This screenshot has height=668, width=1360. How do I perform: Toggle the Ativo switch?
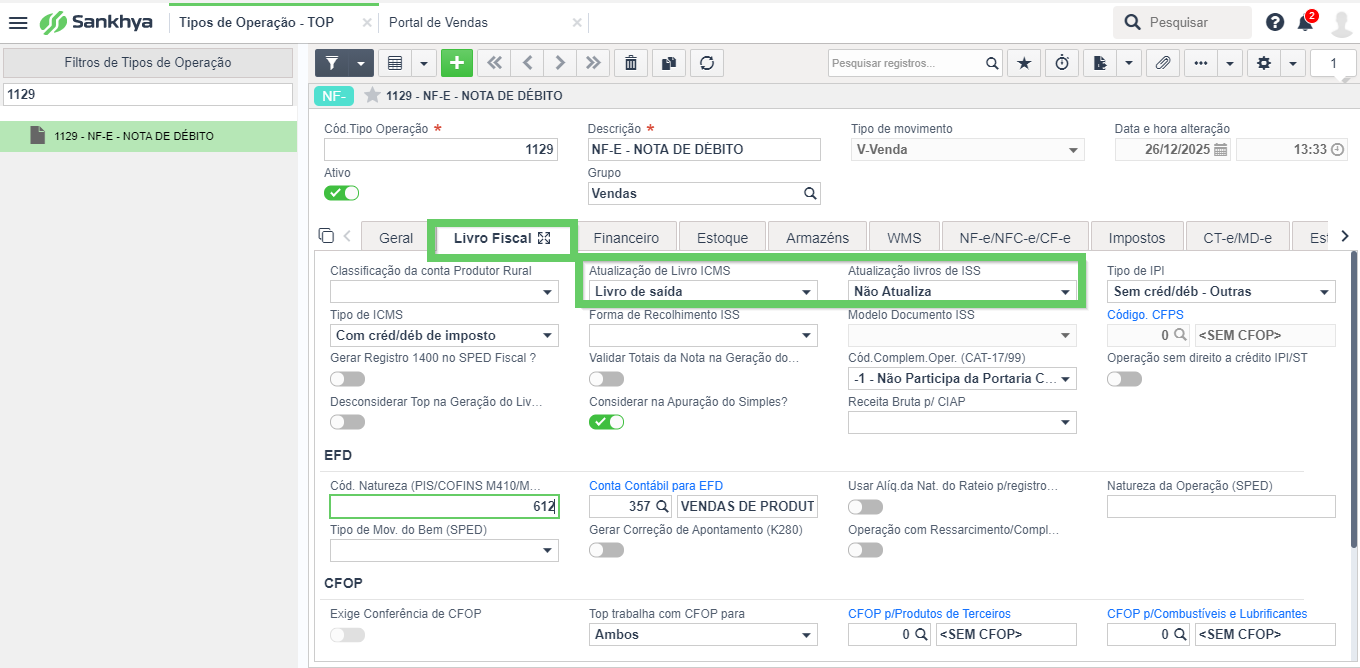pyautogui.click(x=341, y=193)
